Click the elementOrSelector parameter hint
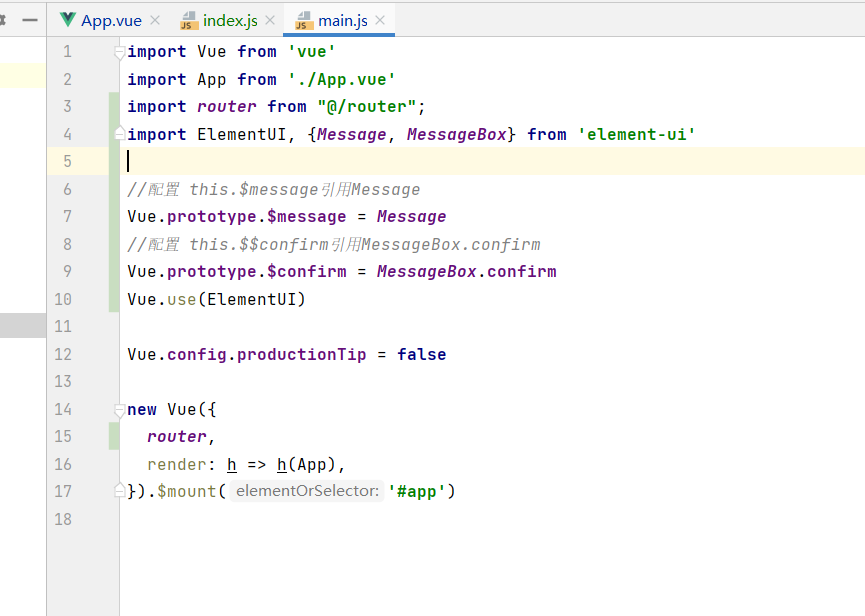The image size is (865, 616). click(307, 491)
